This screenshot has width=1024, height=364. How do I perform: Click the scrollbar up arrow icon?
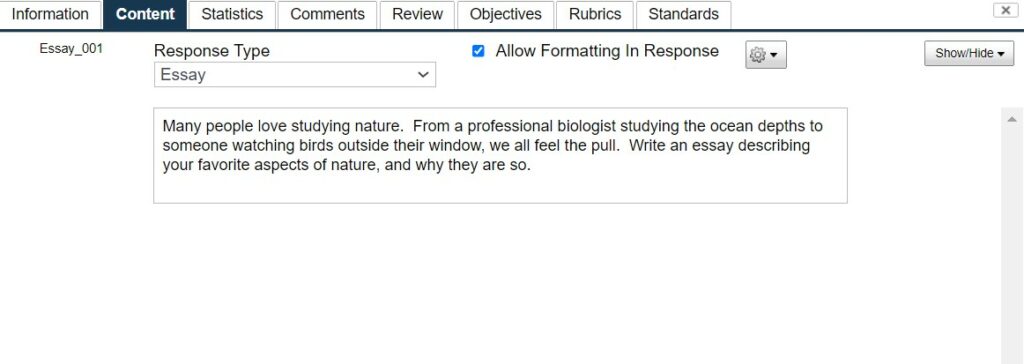[x=1012, y=119]
